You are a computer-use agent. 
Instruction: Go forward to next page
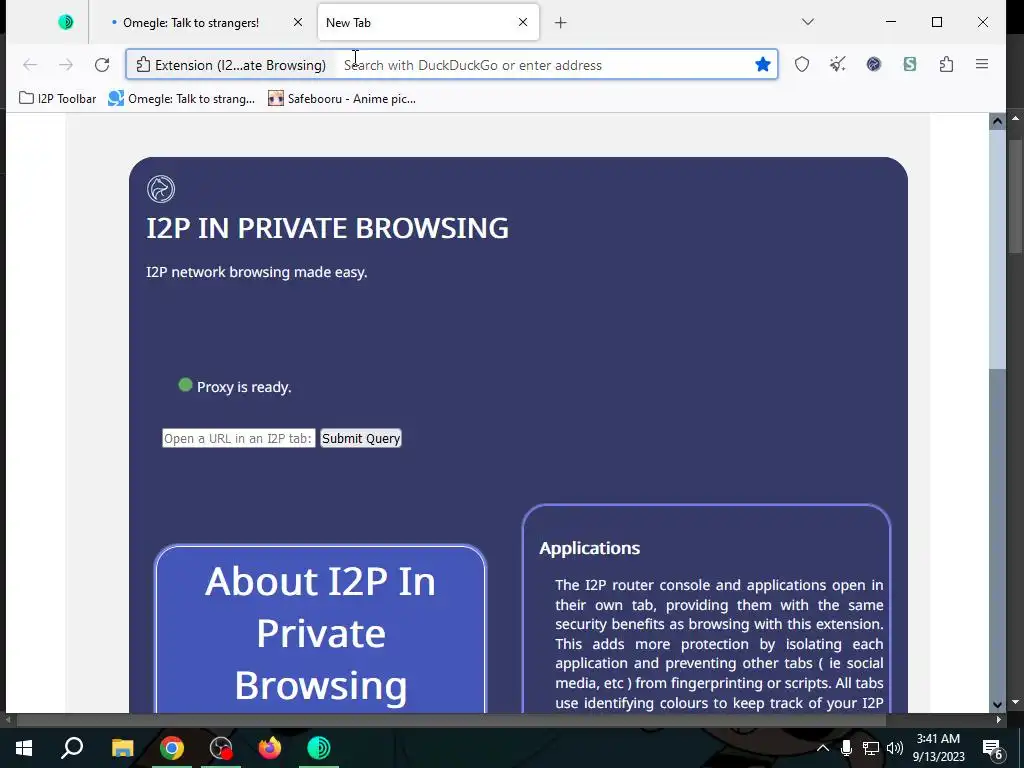66,65
